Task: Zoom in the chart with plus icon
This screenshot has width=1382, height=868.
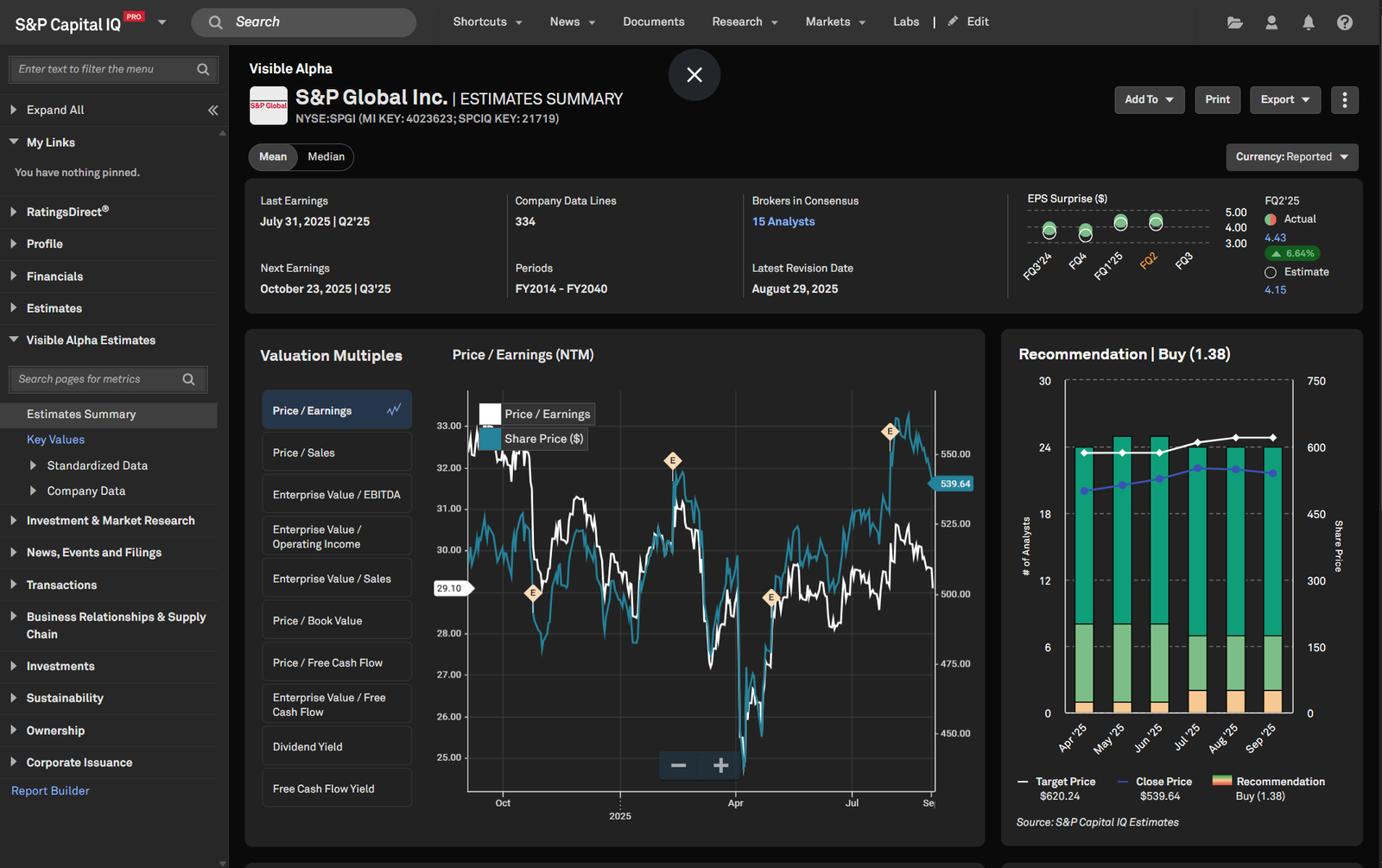Action: tap(721, 765)
